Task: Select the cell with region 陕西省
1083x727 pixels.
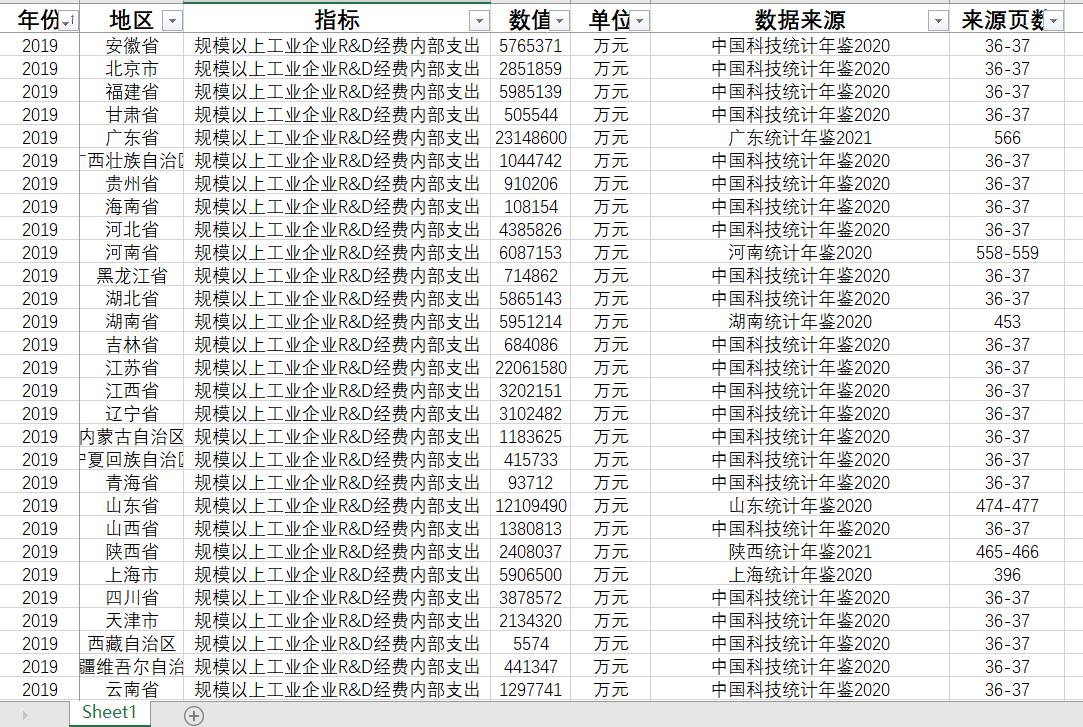Action: pyautogui.click(x=132, y=552)
